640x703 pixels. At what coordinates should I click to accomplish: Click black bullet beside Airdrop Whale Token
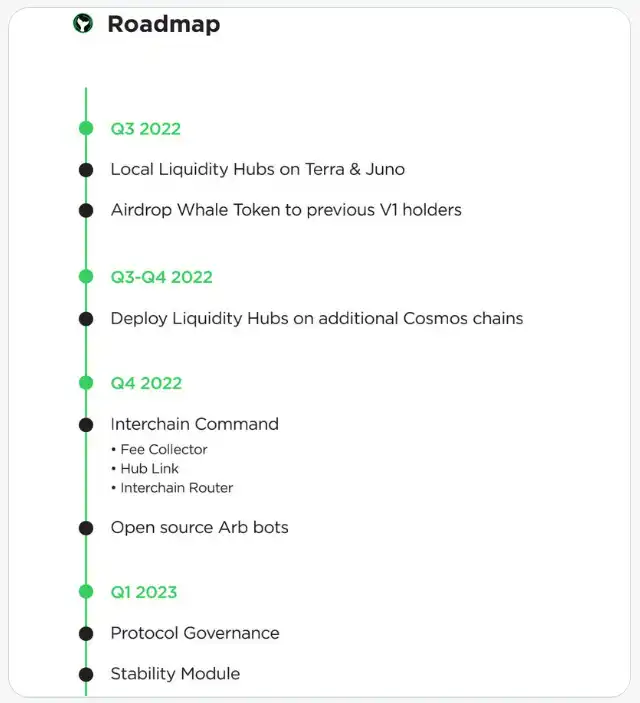click(86, 210)
